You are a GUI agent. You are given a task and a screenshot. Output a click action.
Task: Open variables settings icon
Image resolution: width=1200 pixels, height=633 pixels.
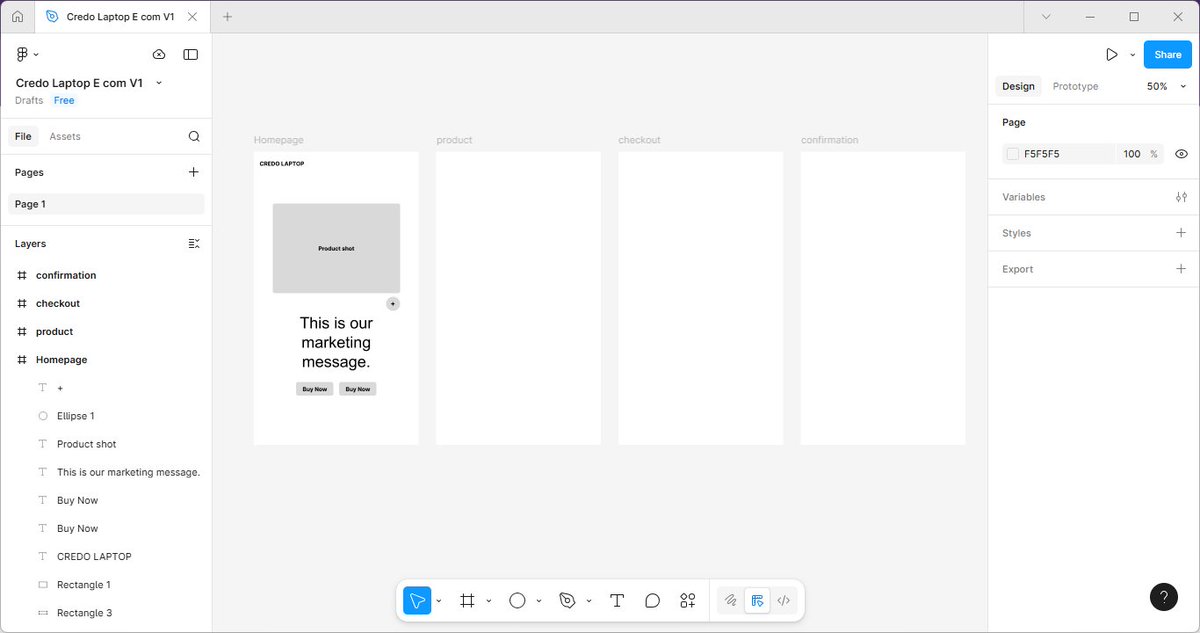pos(1181,197)
